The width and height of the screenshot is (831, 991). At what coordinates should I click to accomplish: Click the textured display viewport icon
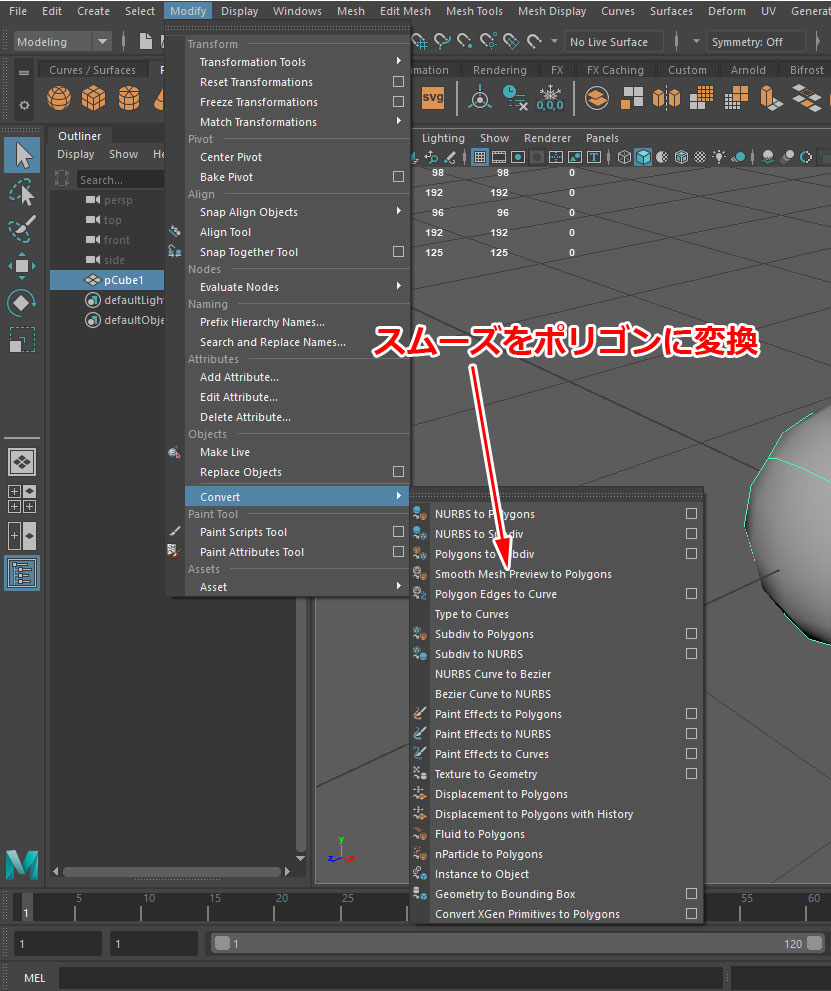click(700, 157)
